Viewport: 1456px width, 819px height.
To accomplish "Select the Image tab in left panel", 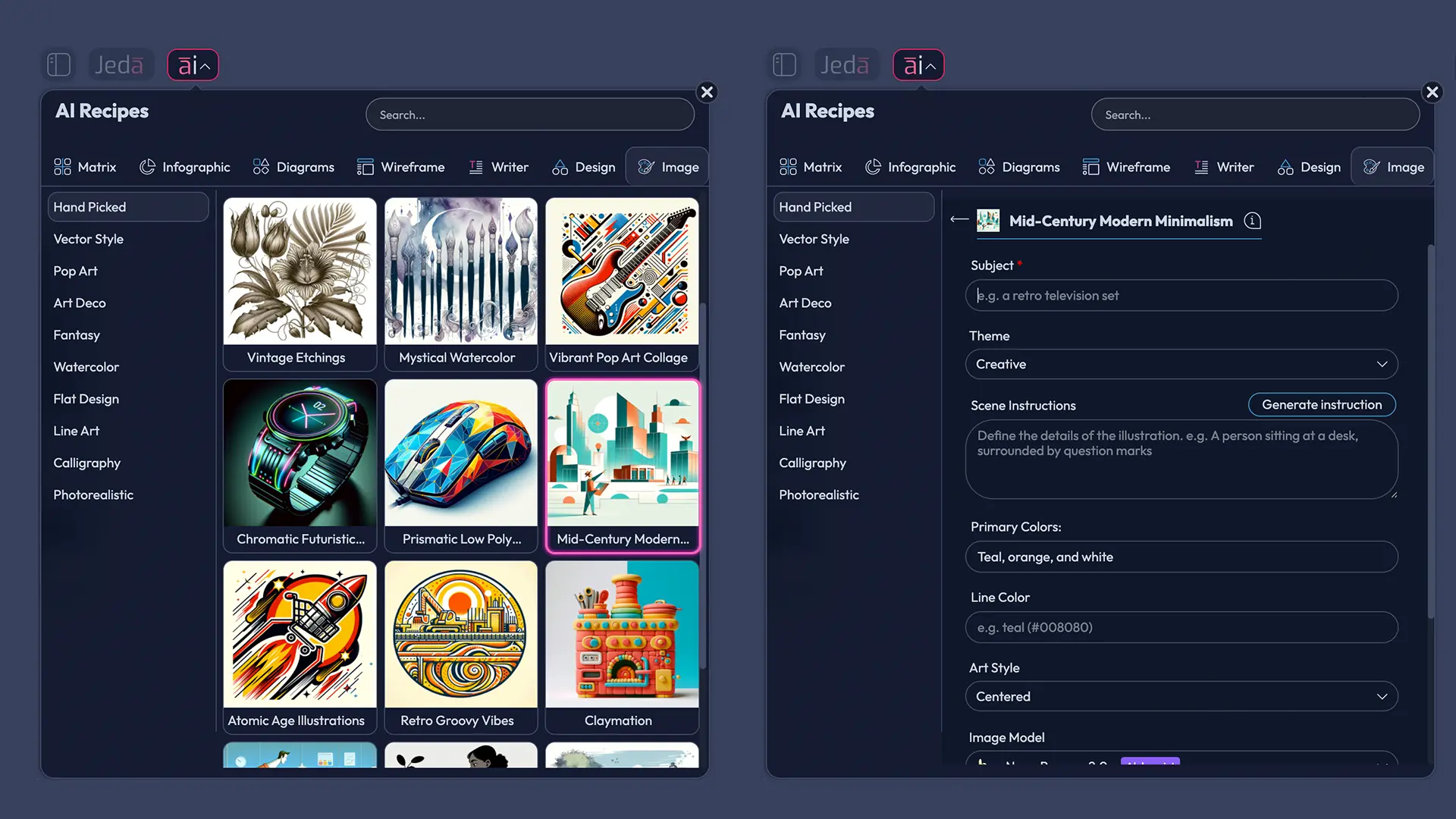I will click(667, 167).
